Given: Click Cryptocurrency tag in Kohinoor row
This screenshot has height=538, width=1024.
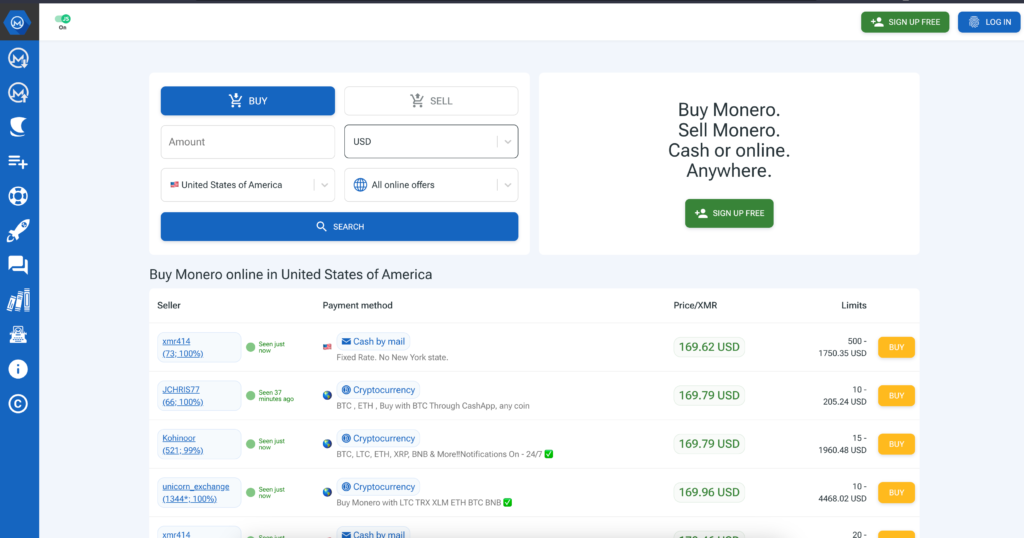Looking at the screenshot, I should coord(378,438).
